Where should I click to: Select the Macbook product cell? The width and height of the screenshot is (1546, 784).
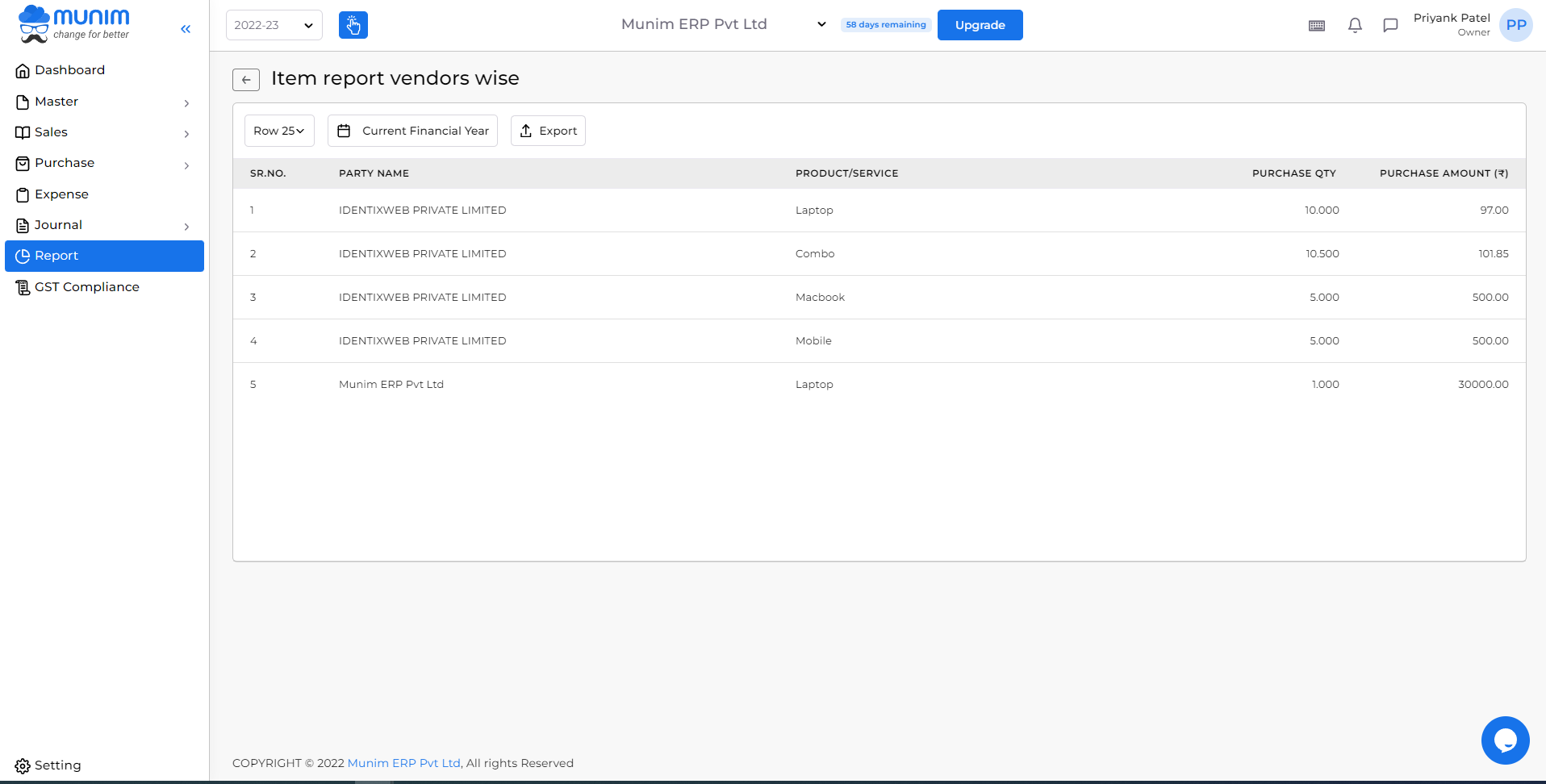point(820,297)
